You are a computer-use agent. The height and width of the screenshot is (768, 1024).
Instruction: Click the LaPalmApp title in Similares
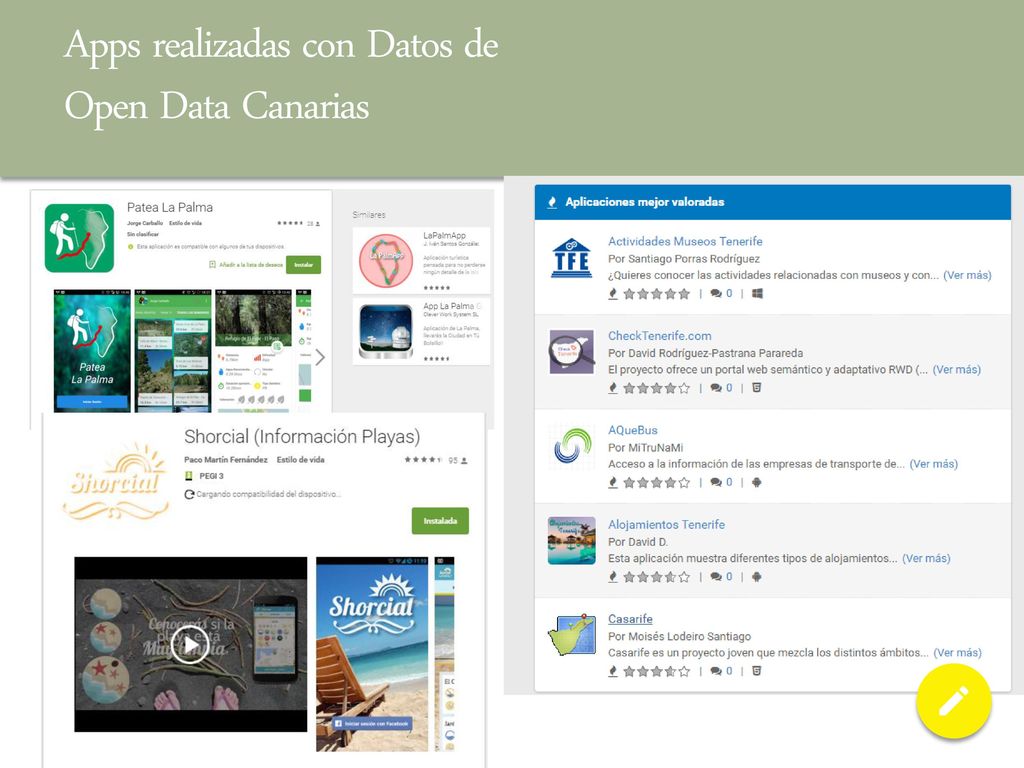tap(444, 235)
